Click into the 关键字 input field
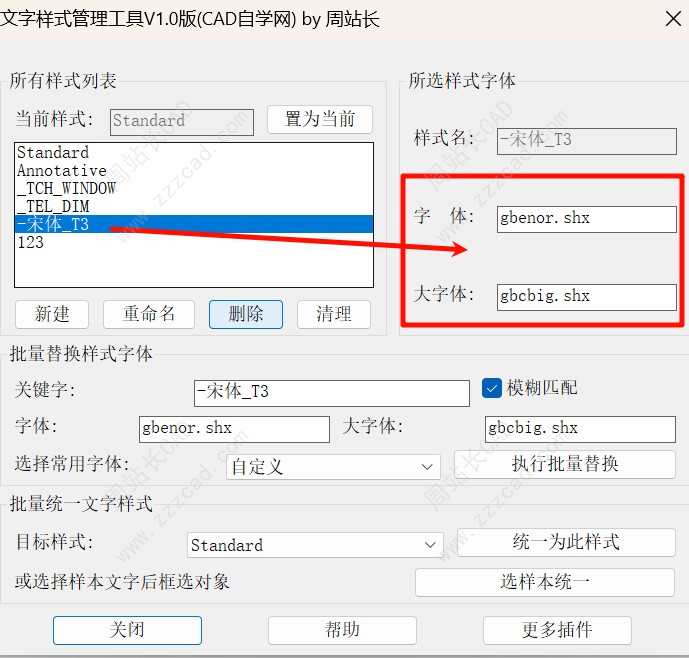Image resolution: width=689 pixels, height=658 pixels. click(x=331, y=393)
